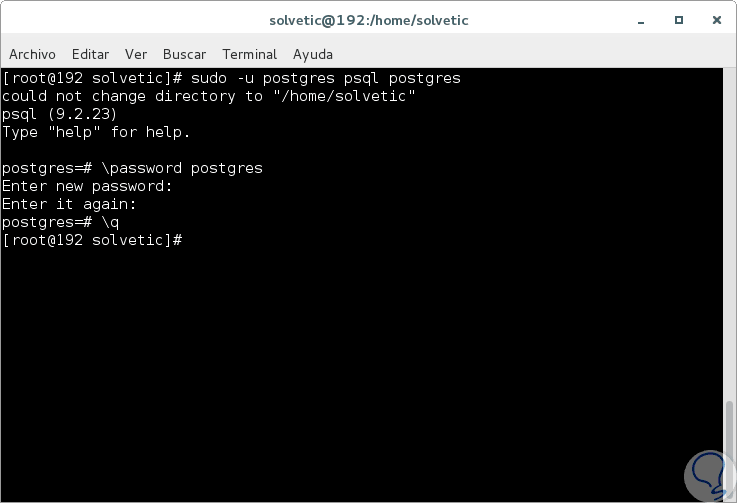737x503 pixels.
Task: Open the Terminal menu
Action: (250, 54)
